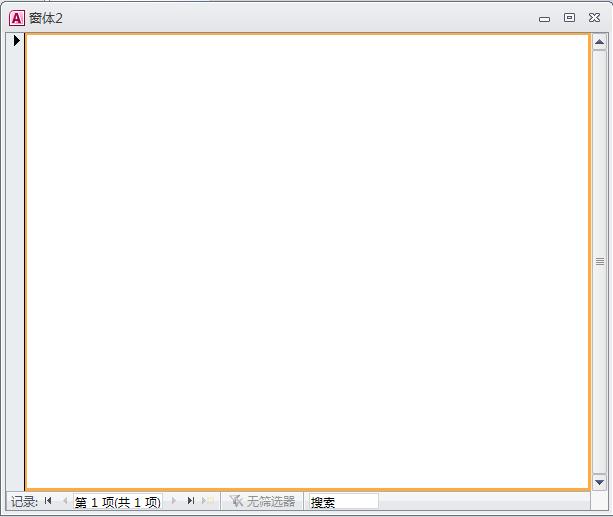Image resolution: width=613 pixels, height=517 pixels.
Task: Click the record selector arrow on left
Action: [x=16, y=40]
